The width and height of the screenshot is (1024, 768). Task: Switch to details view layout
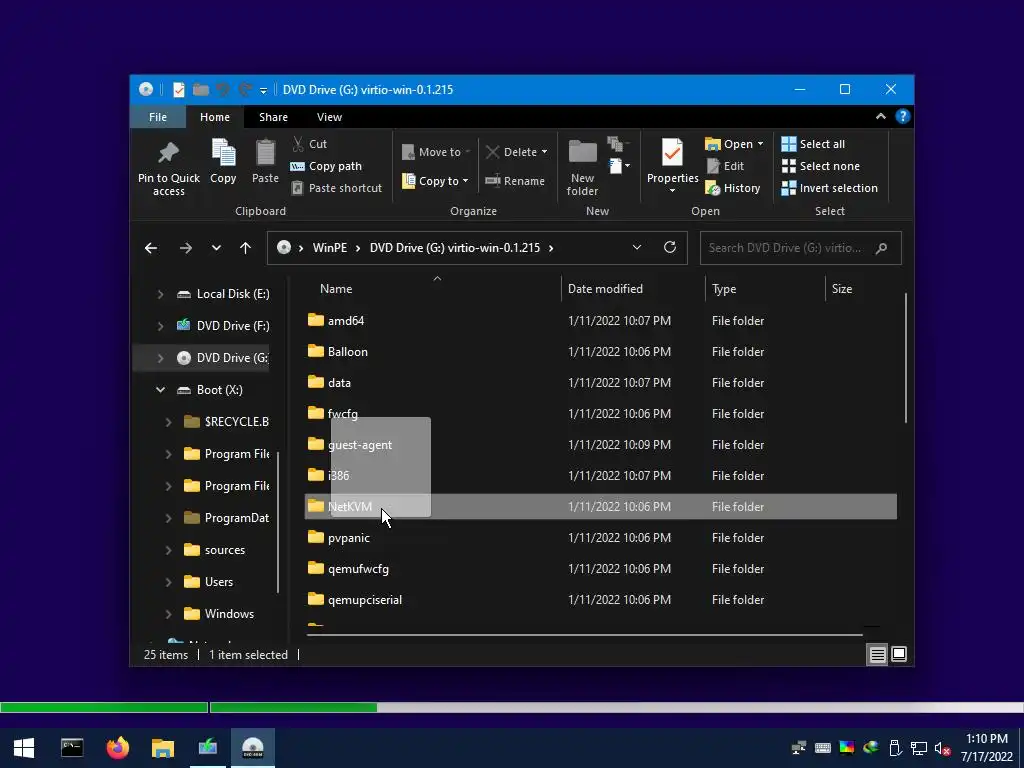pos(877,654)
